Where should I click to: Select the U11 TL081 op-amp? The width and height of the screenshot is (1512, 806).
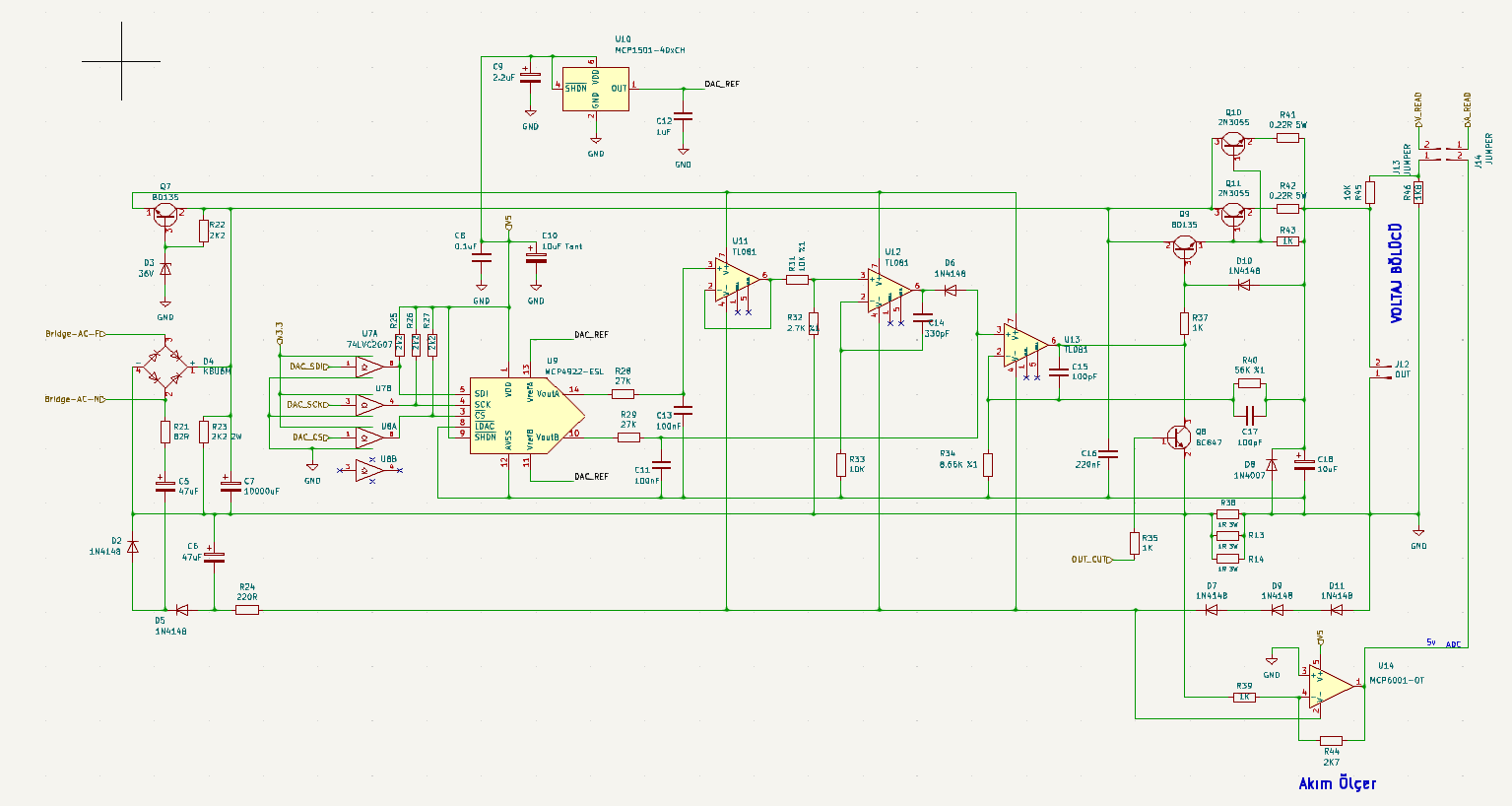click(737, 280)
